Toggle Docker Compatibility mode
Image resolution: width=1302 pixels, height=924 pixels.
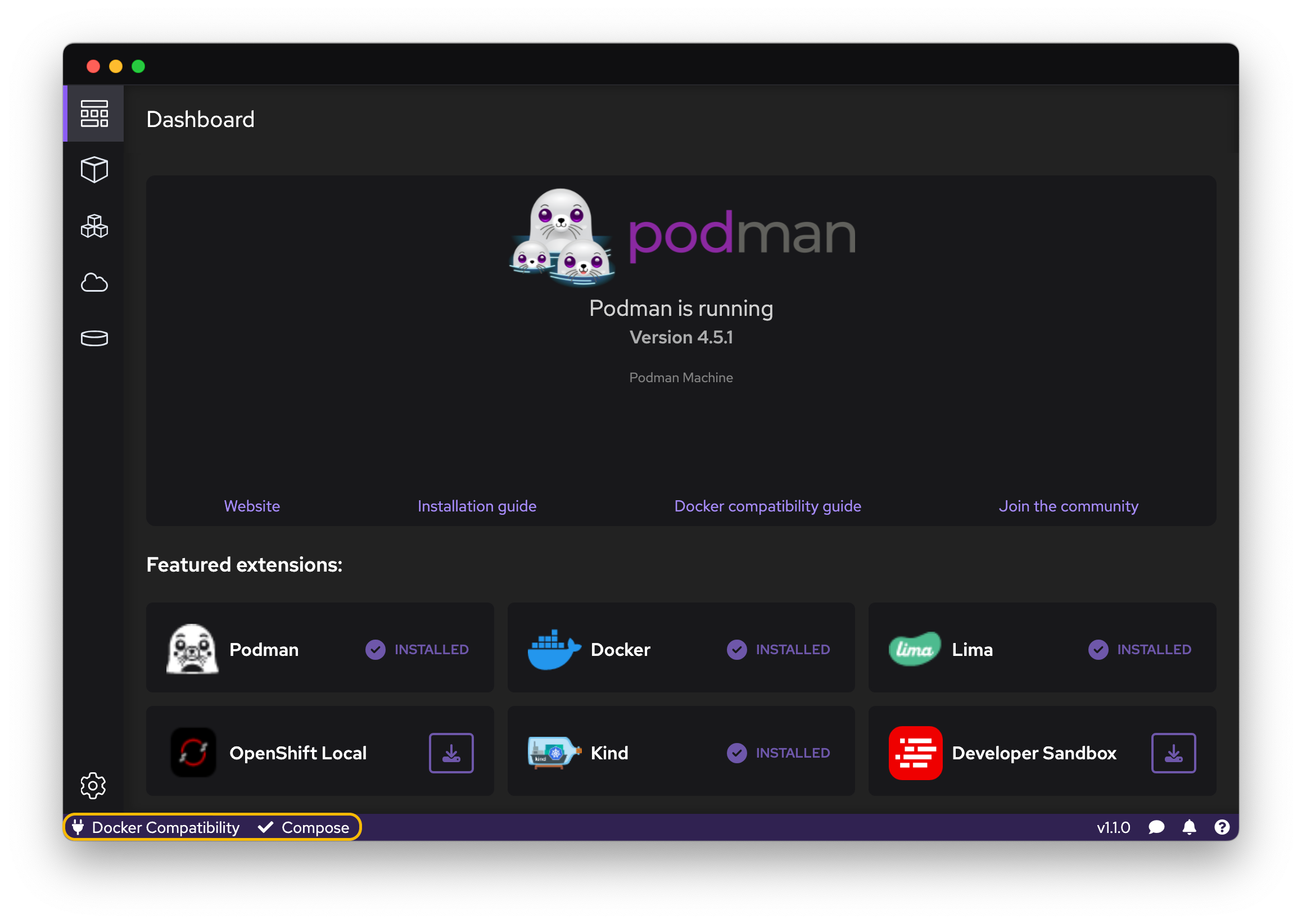155,827
